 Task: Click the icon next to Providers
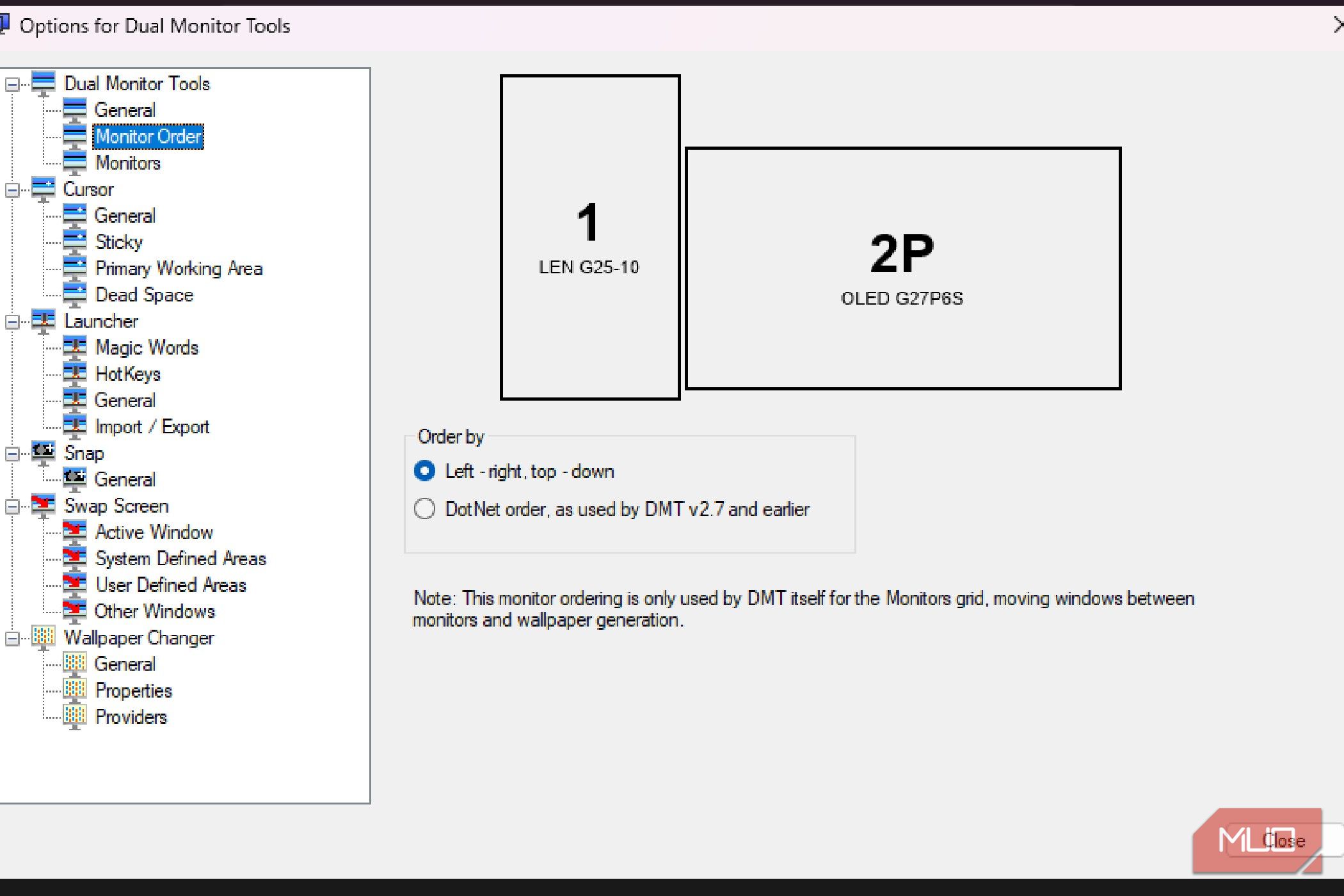coord(75,717)
